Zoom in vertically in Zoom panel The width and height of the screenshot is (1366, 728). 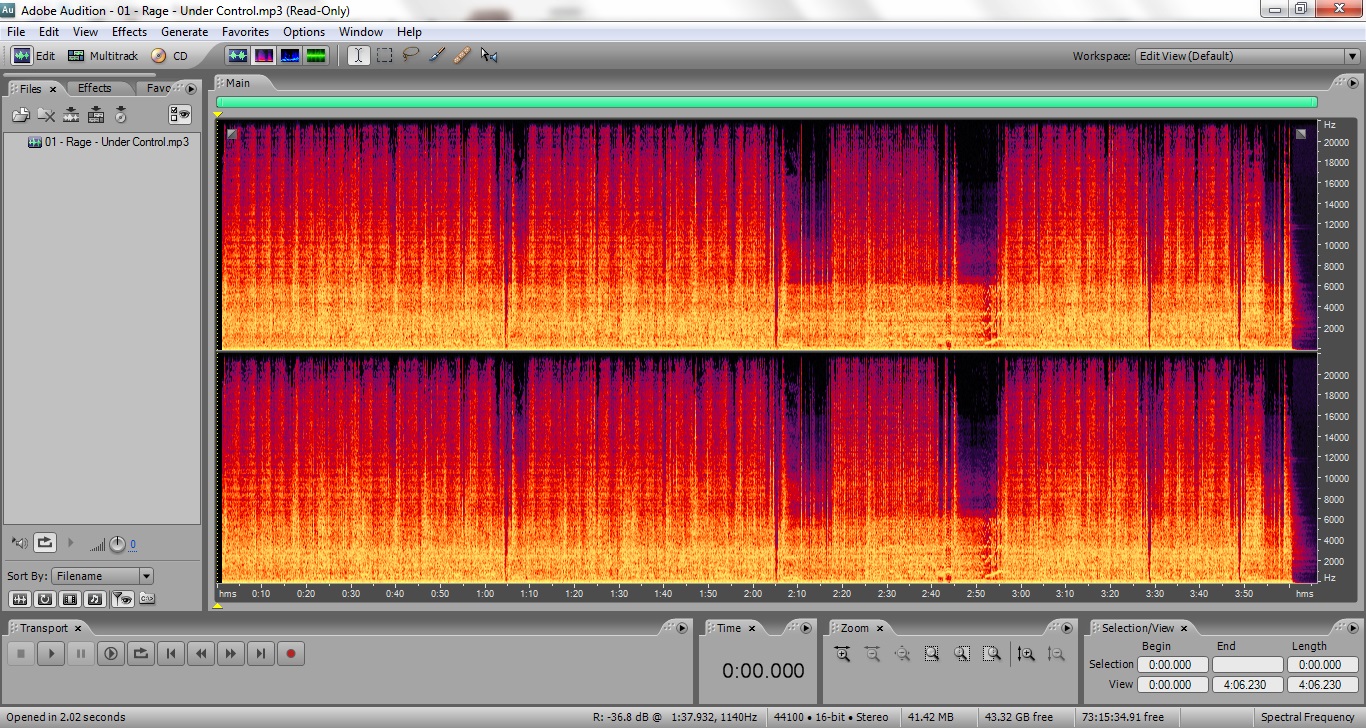pos(1025,654)
